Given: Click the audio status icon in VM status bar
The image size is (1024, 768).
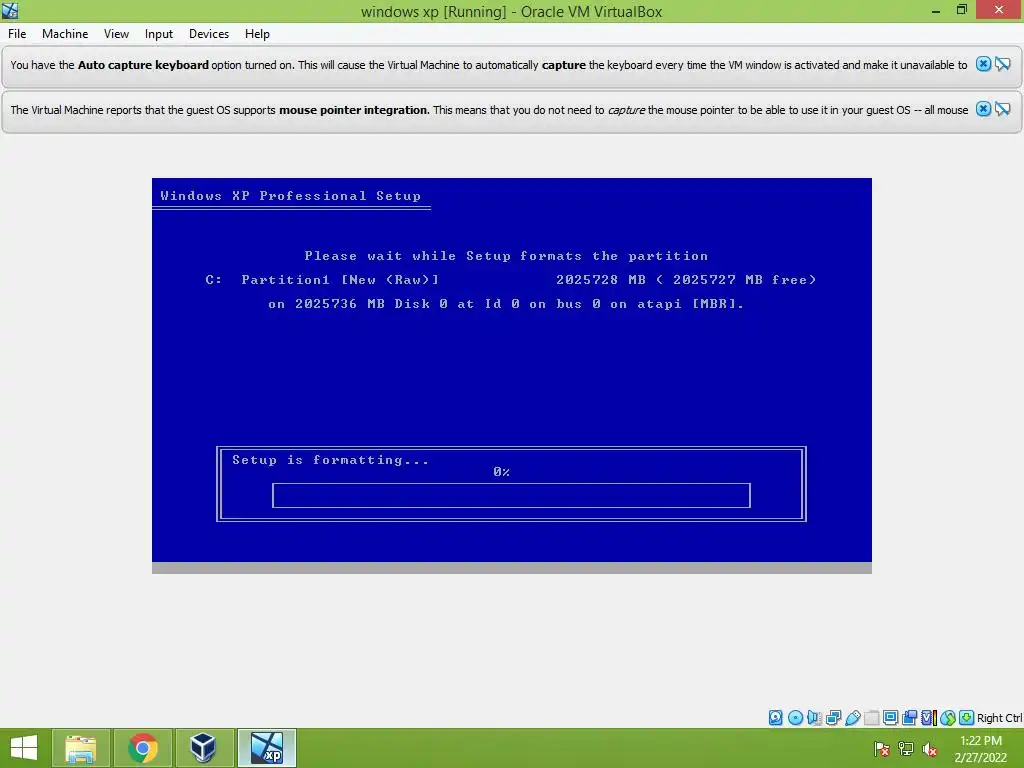Looking at the screenshot, I should pyautogui.click(x=814, y=718).
